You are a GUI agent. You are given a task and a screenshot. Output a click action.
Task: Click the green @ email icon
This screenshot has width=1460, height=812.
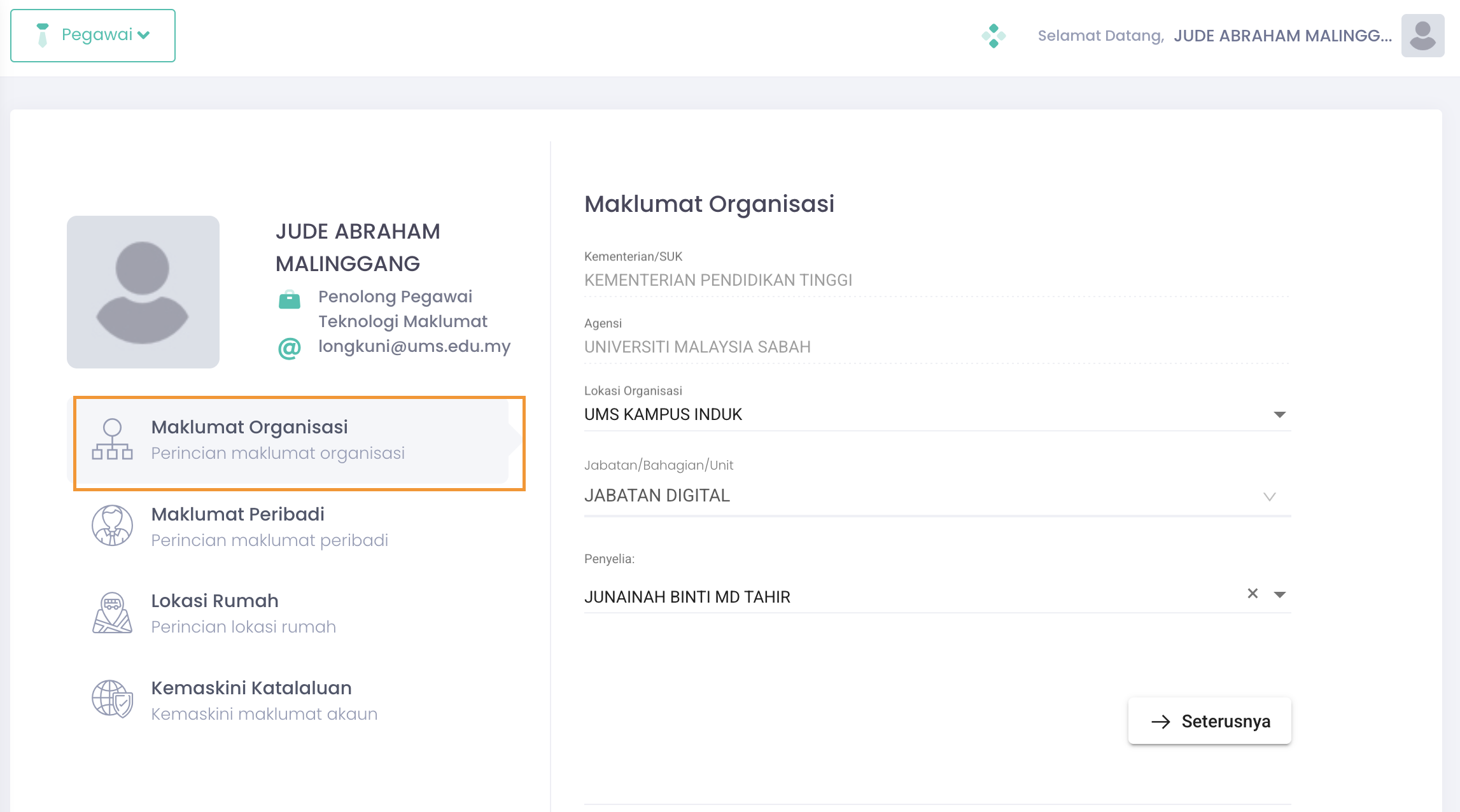click(x=290, y=348)
